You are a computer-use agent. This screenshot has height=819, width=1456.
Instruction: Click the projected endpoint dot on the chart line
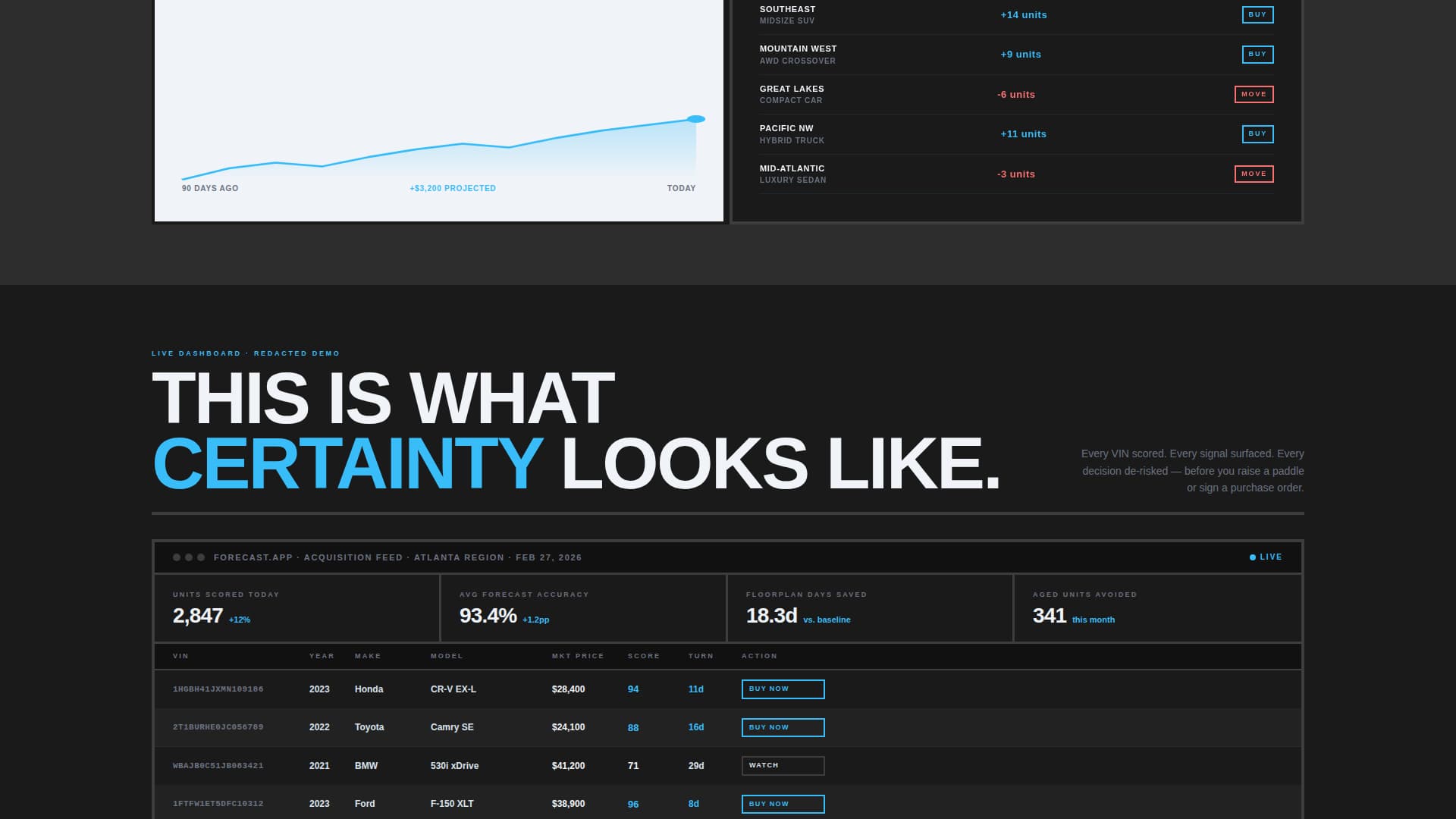(x=695, y=118)
